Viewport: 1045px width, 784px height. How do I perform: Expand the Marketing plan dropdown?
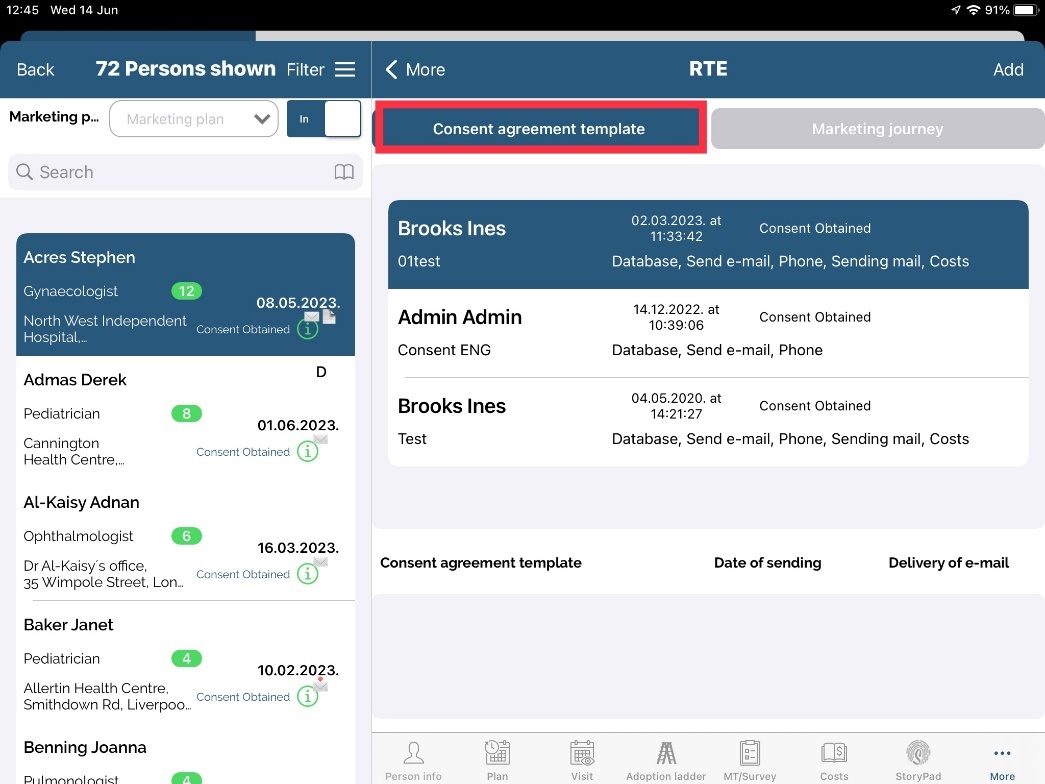pos(193,119)
